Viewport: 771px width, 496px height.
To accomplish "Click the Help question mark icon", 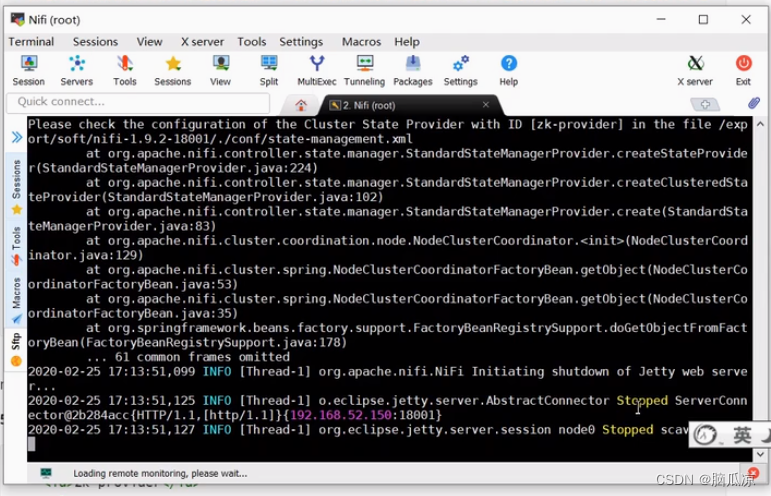I will 508,71.
